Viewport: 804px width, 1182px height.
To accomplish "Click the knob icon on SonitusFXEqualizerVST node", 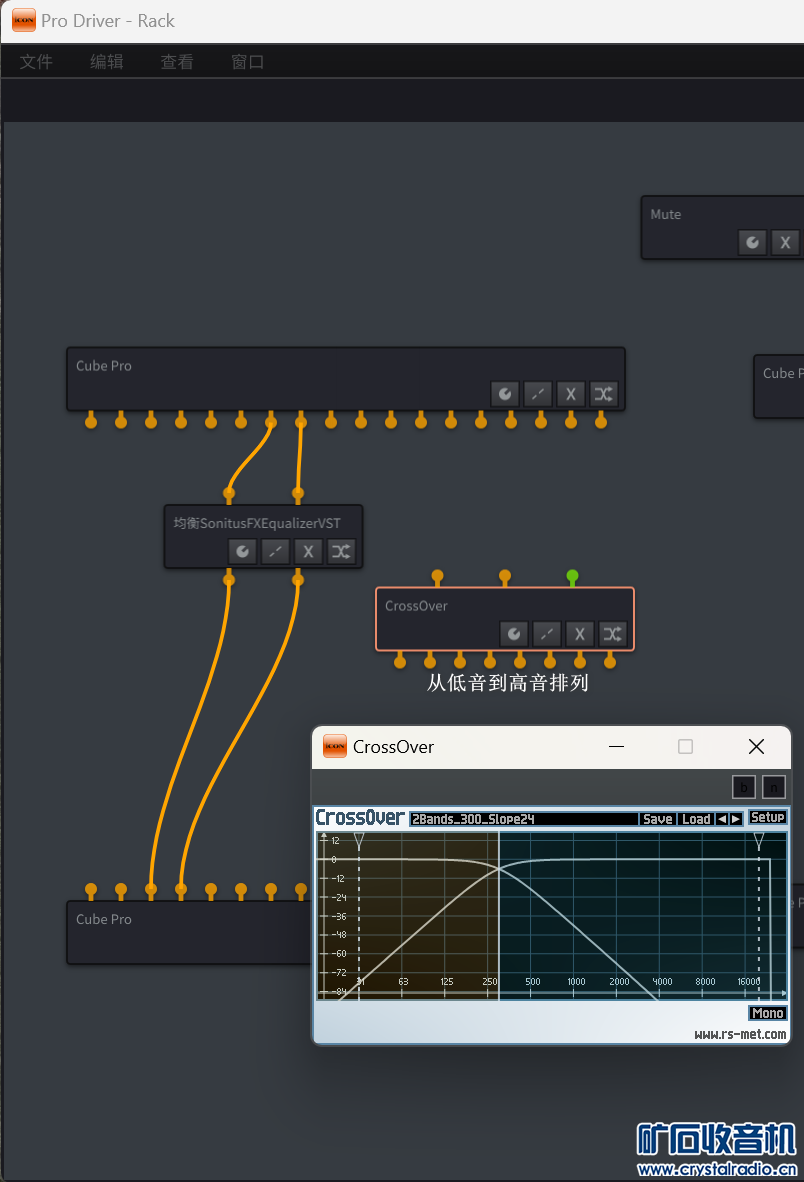I will pos(242,551).
